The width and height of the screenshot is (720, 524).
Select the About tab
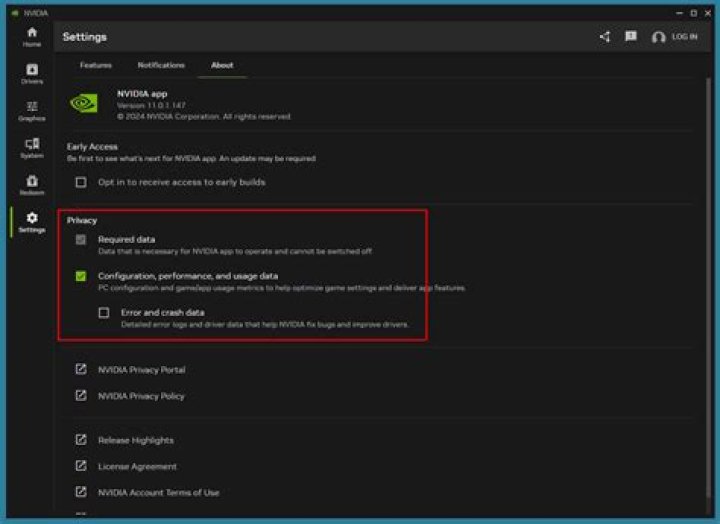coord(222,65)
